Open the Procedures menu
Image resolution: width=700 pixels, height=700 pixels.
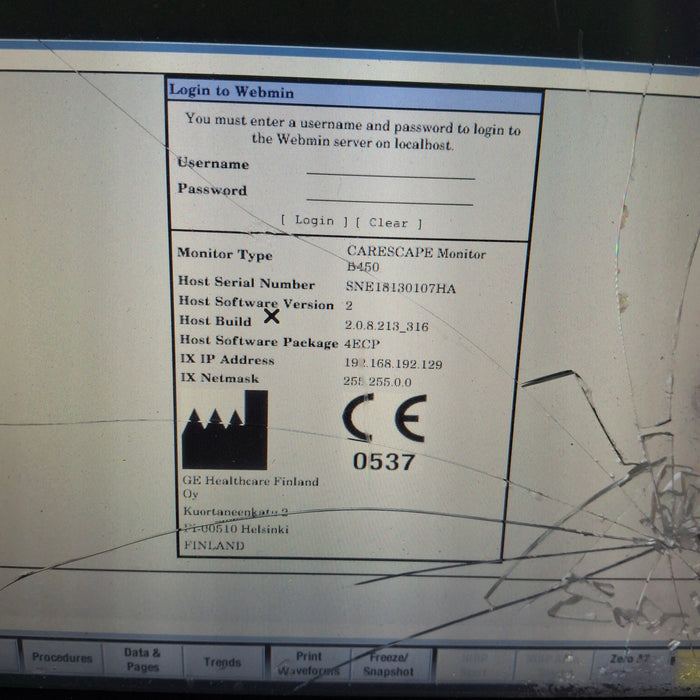click(x=61, y=658)
